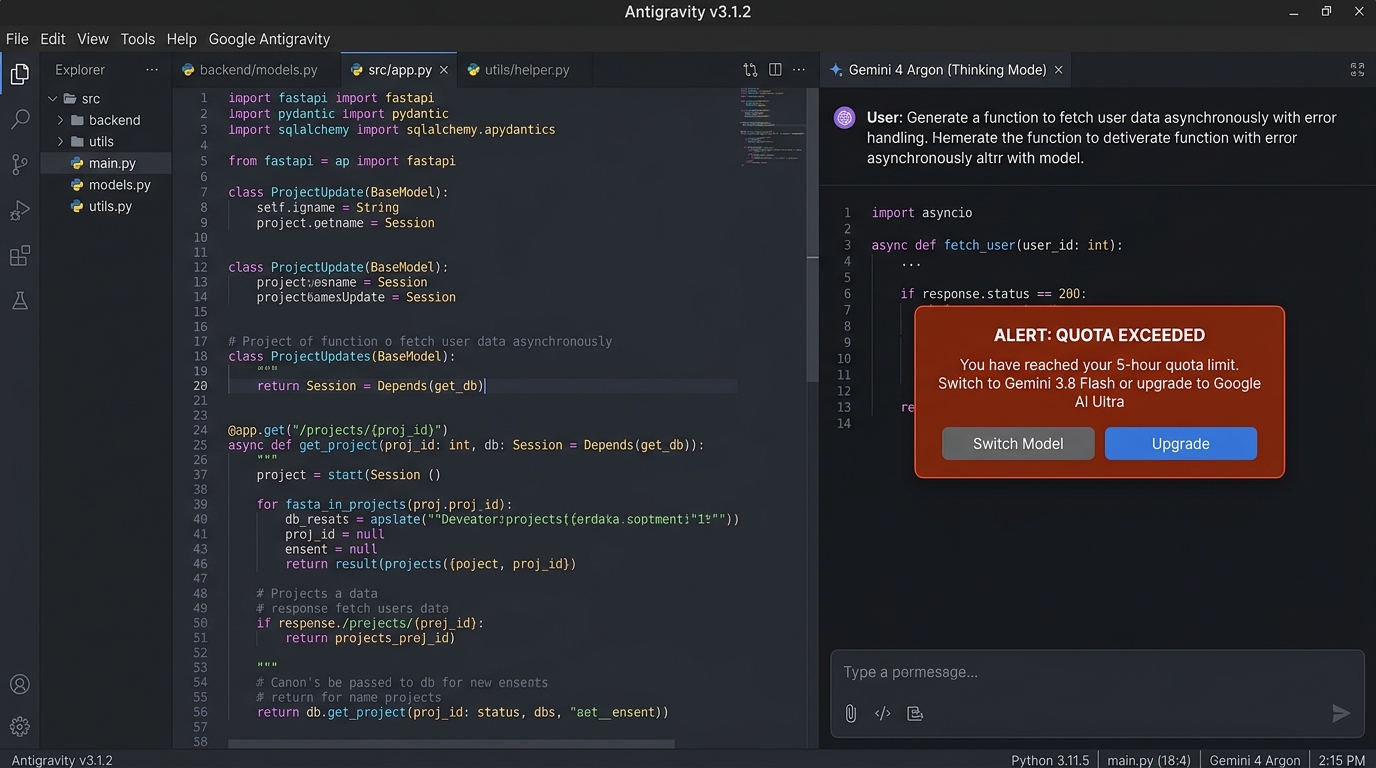Click the attach file paperclip icon
Image resolution: width=1376 pixels, height=768 pixels.
tap(851, 713)
